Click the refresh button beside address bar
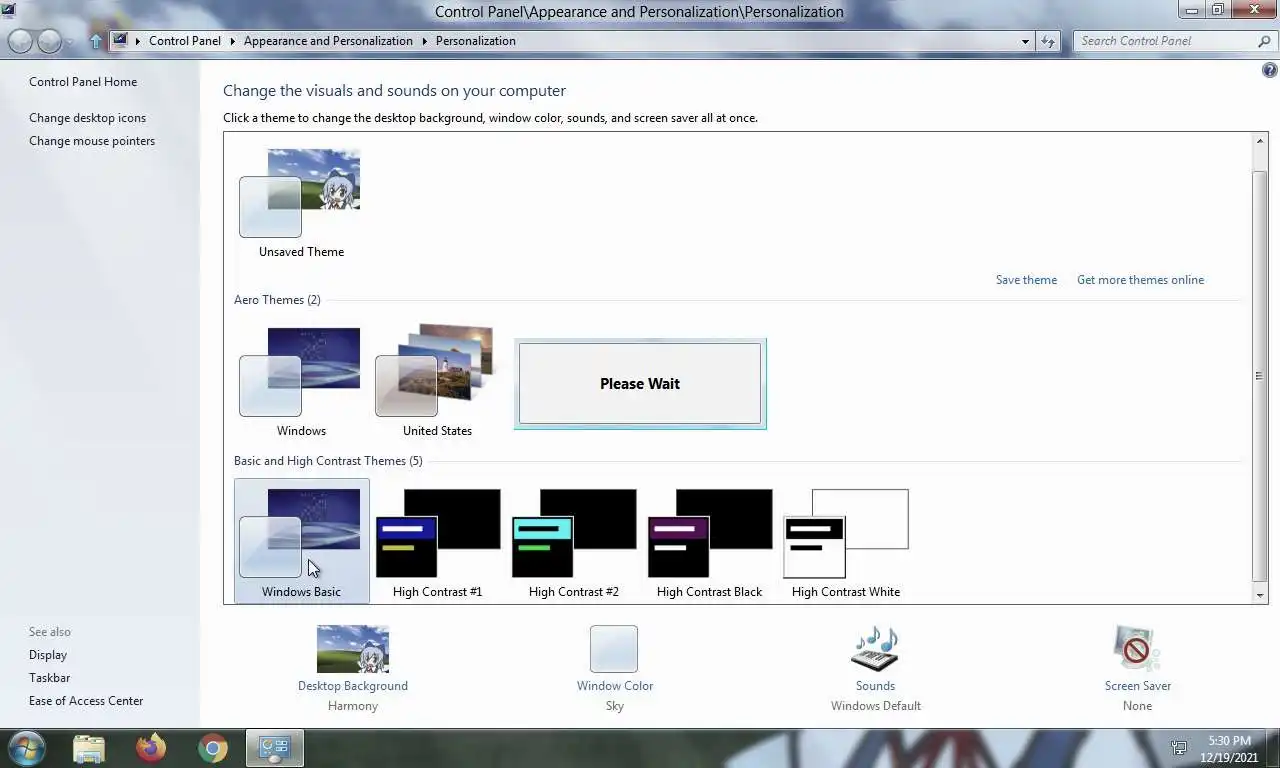This screenshot has height=768, width=1280. [1048, 41]
